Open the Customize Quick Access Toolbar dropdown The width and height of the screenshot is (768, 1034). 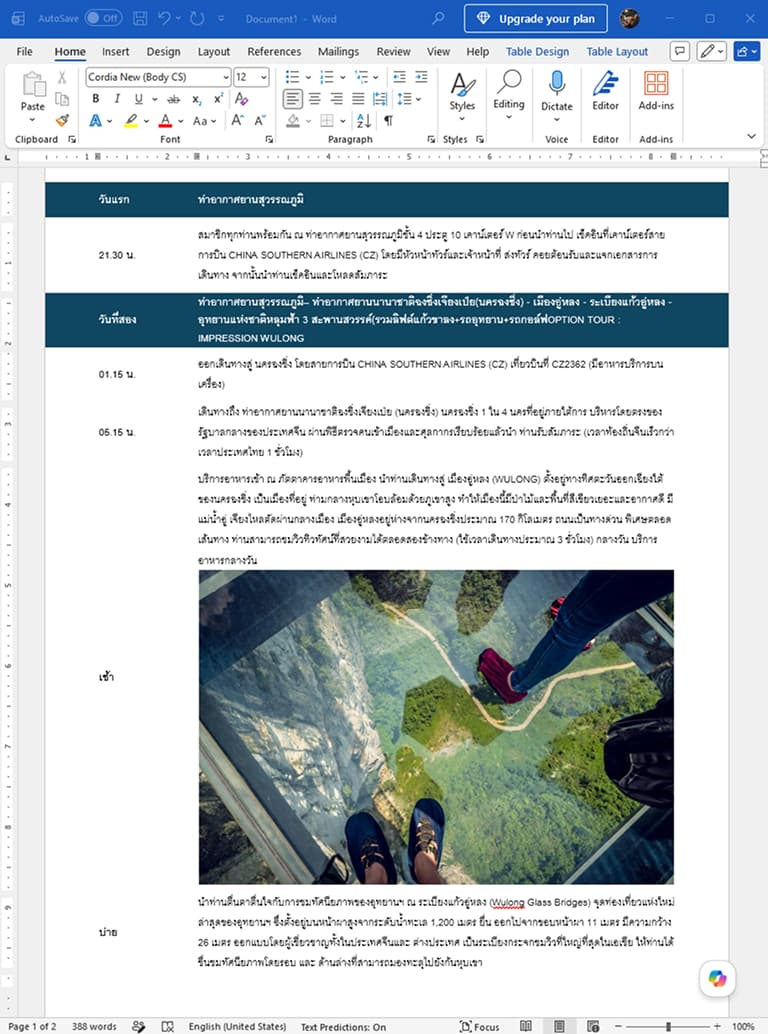(221, 18)
